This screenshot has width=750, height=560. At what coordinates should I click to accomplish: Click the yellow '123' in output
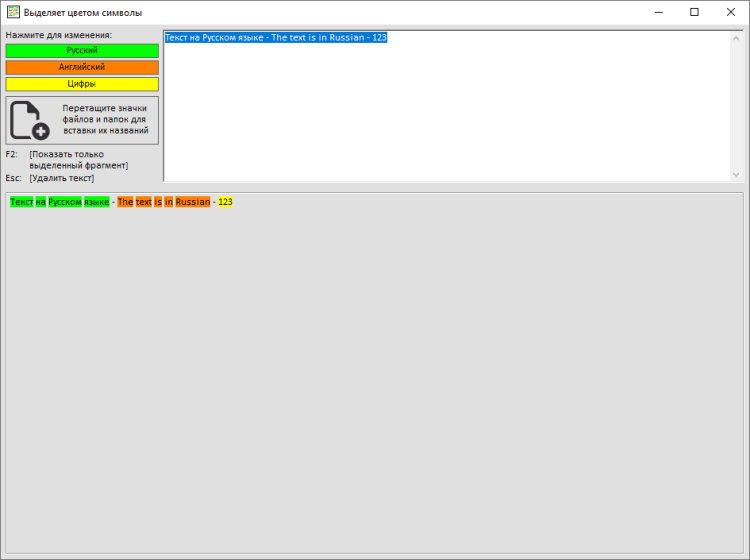pyautogui.click(x=225, y=202)
